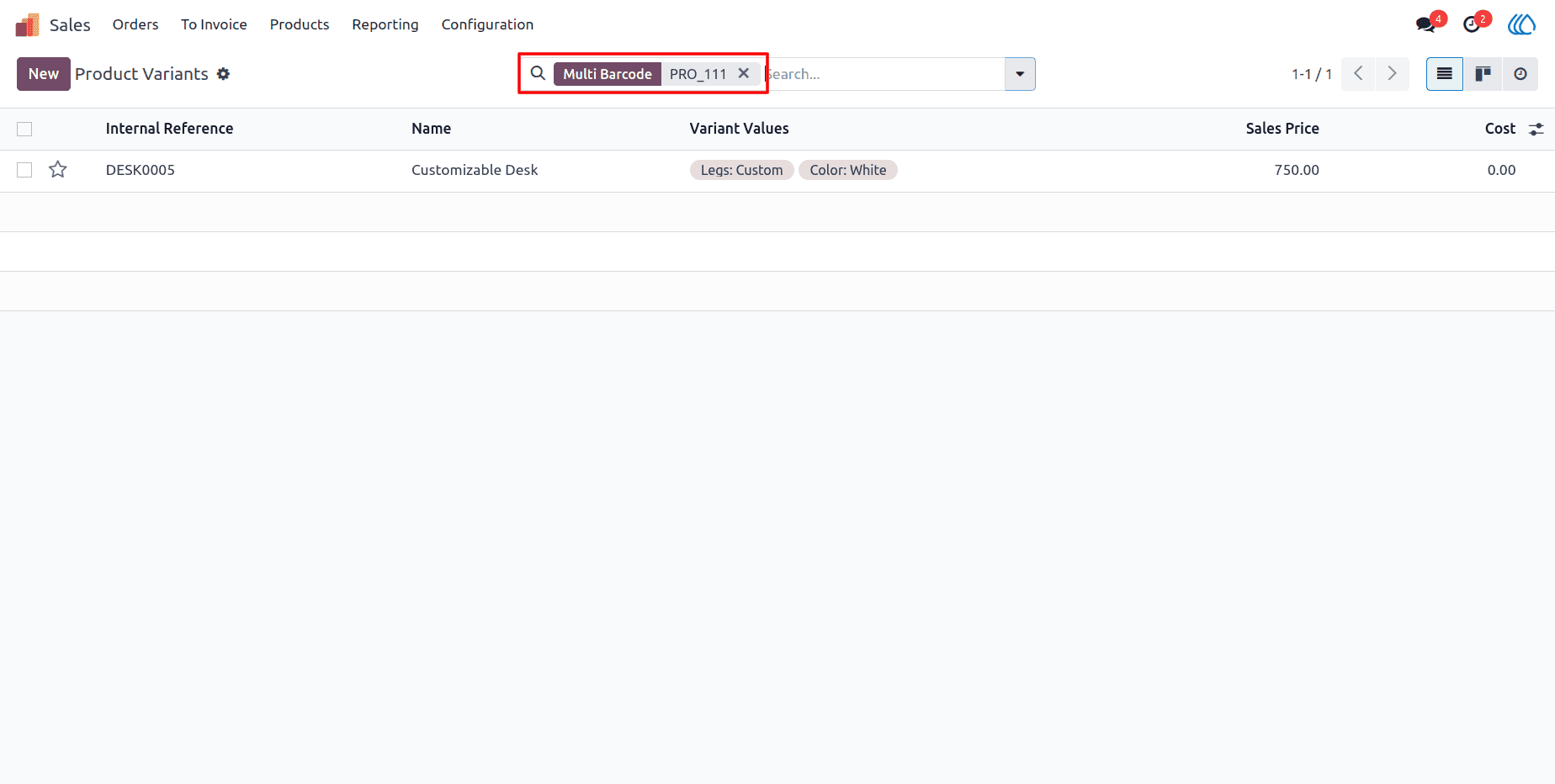Click Variant Values column header
Image resolution: width=1555 pixels, height=784 pixels.
739,129
